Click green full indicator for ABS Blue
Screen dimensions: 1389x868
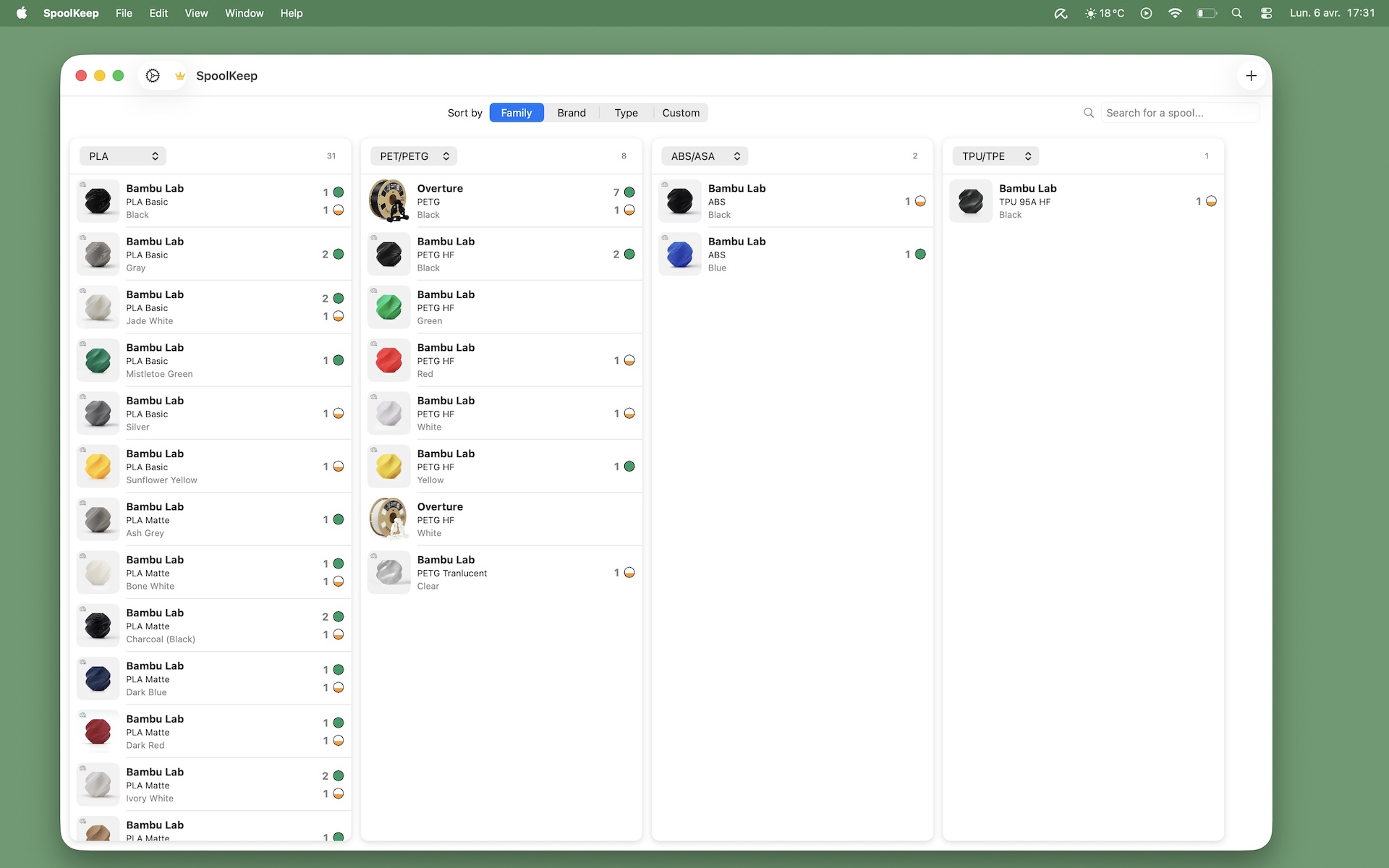pyautogui.click(x=920, y=254)
